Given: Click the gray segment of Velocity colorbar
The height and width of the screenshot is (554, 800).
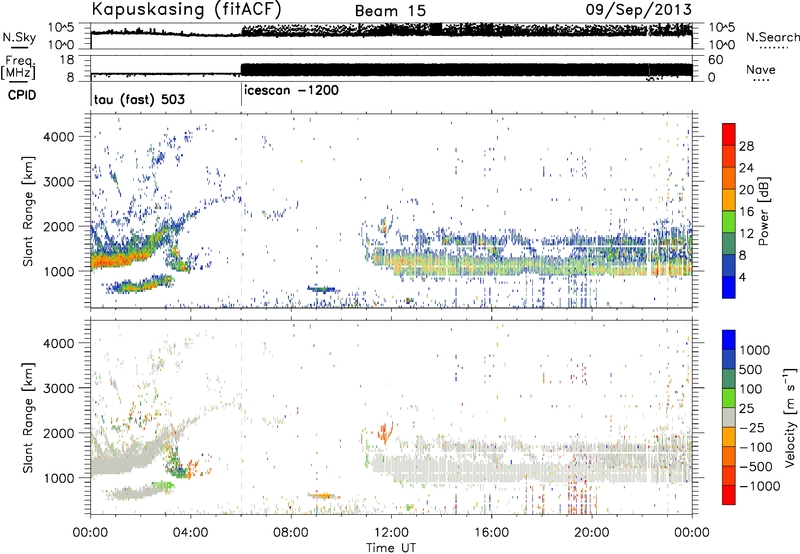Looking at the screenshot, I should (729, 418).
